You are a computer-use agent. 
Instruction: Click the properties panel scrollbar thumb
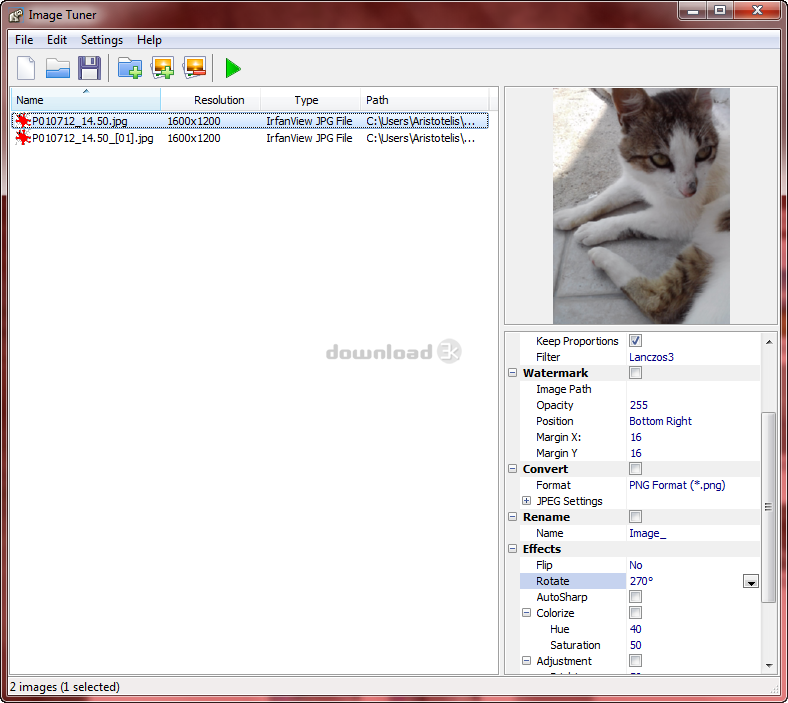click(768, 507)
